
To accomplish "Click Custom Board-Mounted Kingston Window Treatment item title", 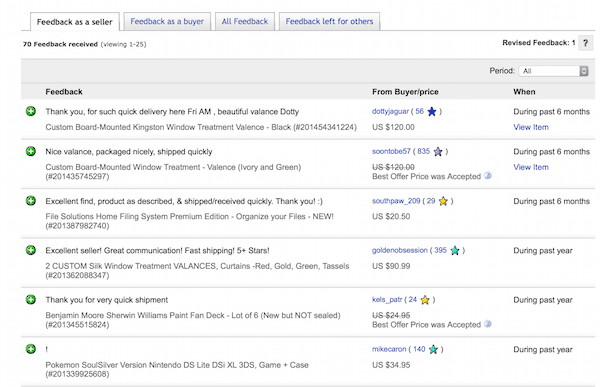I will 201,127.
